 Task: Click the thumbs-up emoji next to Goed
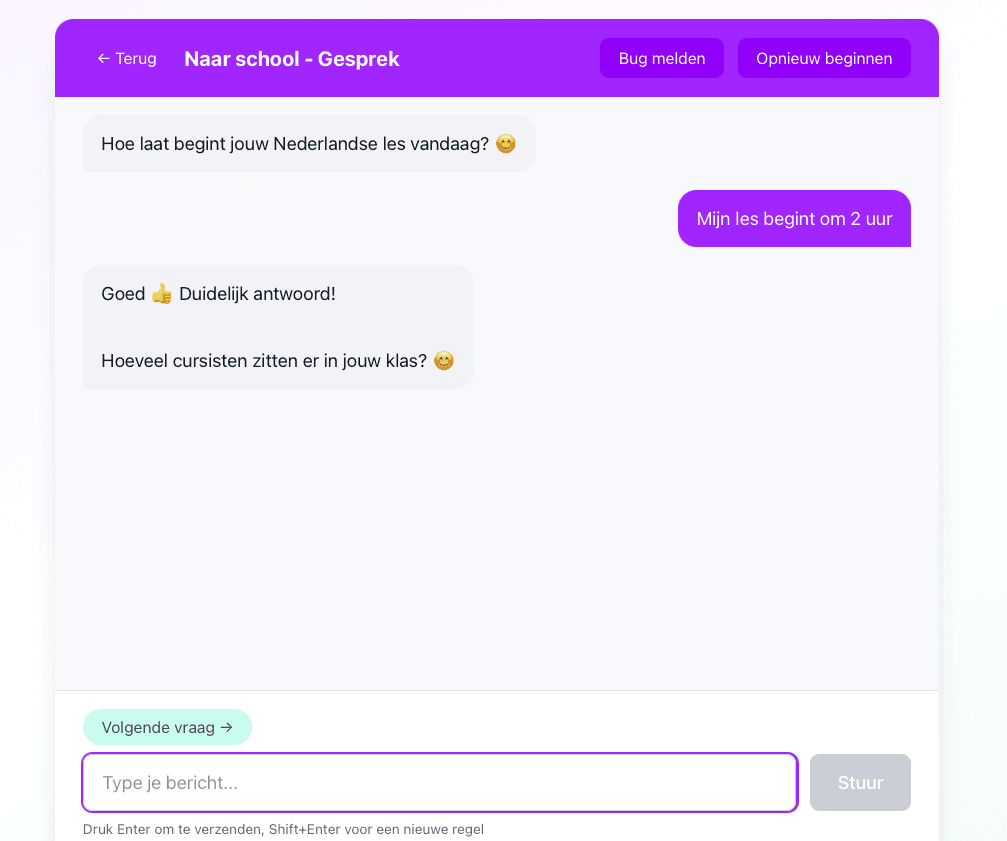point(162,294)
